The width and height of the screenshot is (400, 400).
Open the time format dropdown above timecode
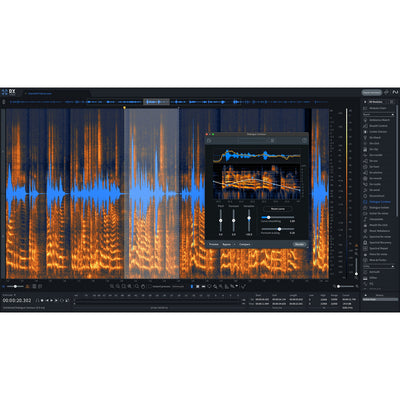(9, 295)
